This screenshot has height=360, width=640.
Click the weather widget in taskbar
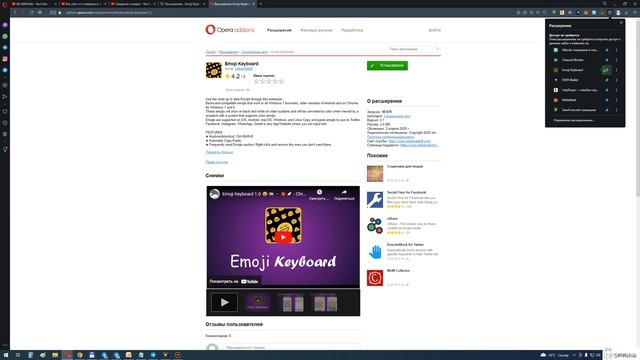(x=555, y=355)
